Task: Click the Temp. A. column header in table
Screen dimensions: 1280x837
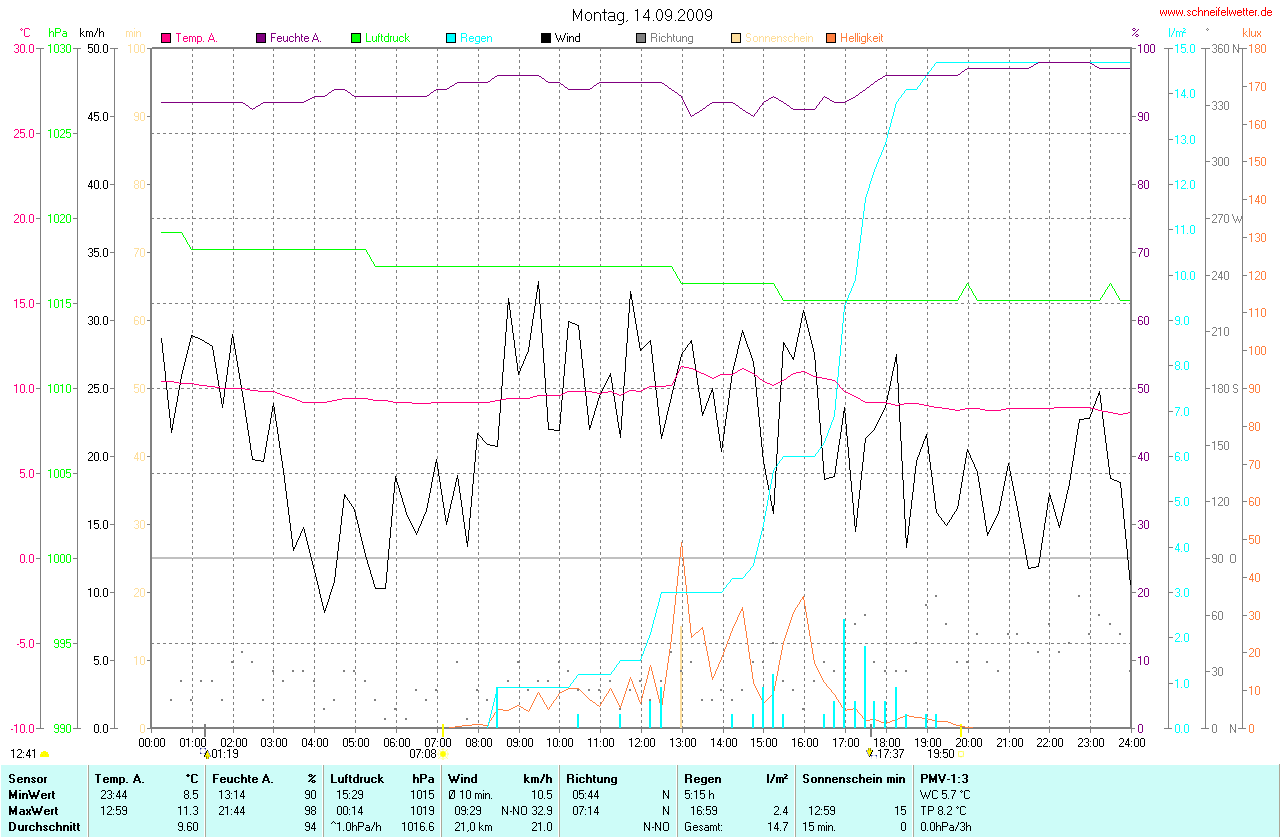Action: click(x=119, y=778)
